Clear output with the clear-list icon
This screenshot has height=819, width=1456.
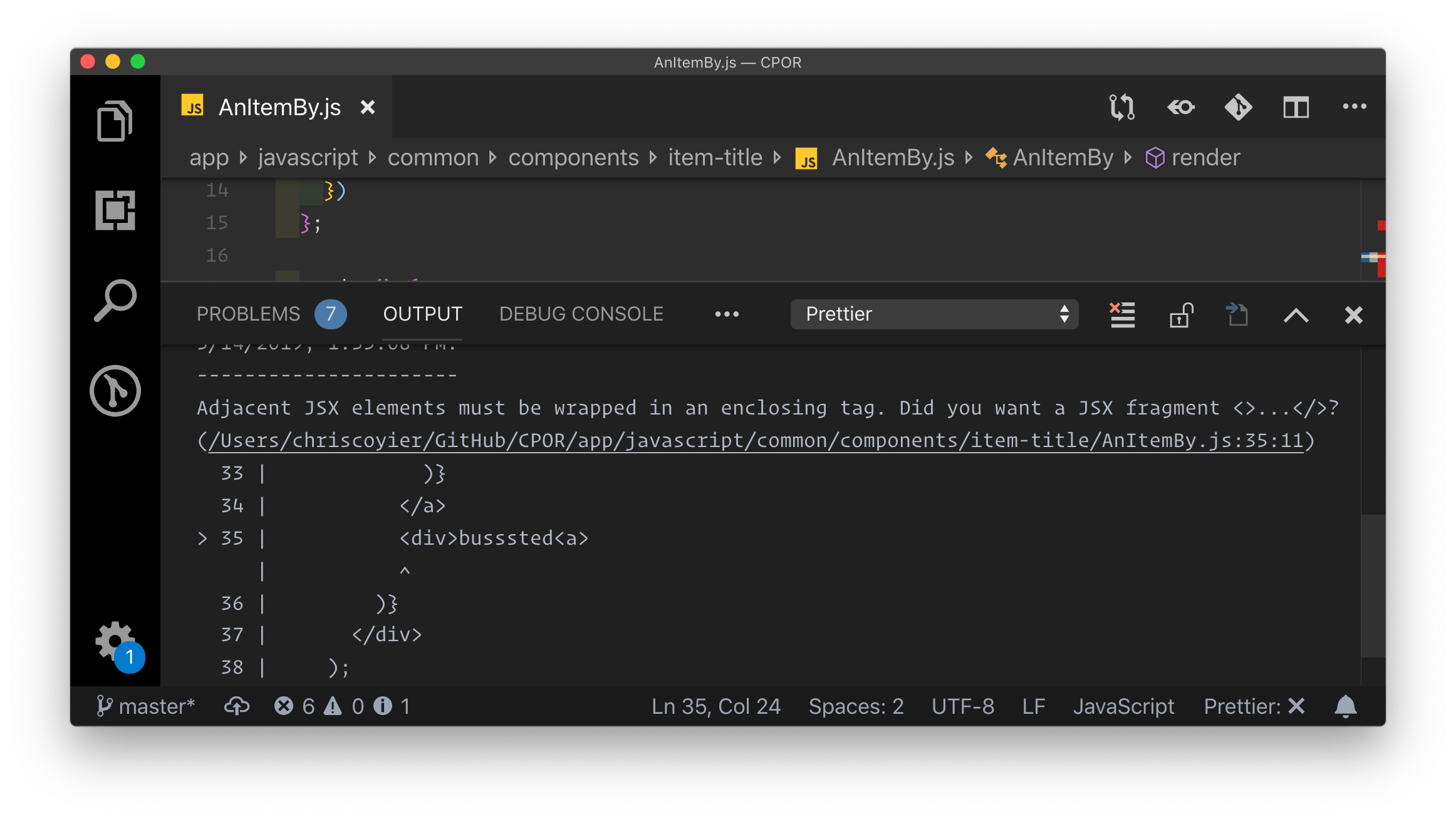coord(1122,314)
